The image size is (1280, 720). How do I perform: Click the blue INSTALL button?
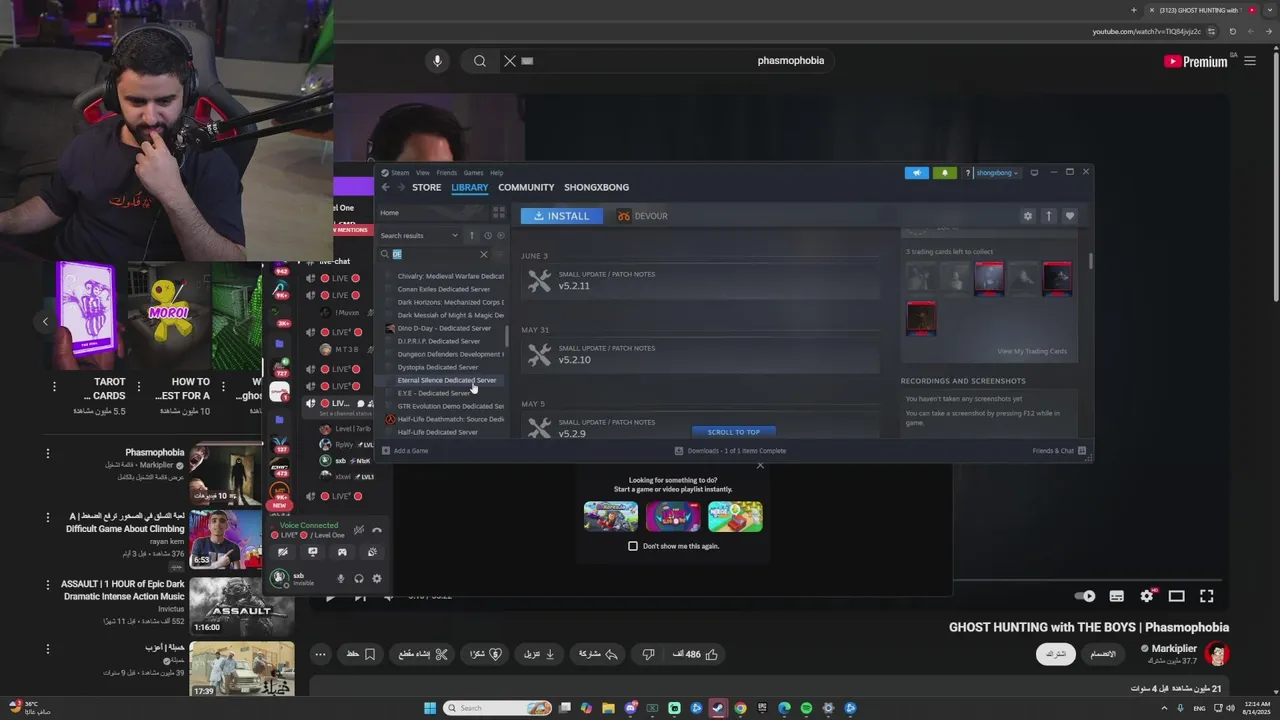point(562,216)
